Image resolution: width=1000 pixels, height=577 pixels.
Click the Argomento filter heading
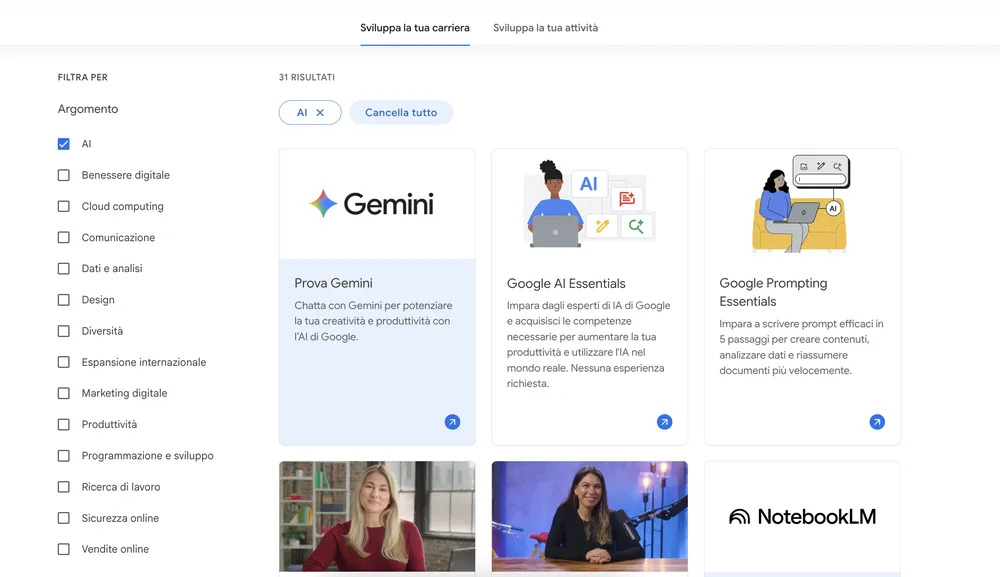88,109
